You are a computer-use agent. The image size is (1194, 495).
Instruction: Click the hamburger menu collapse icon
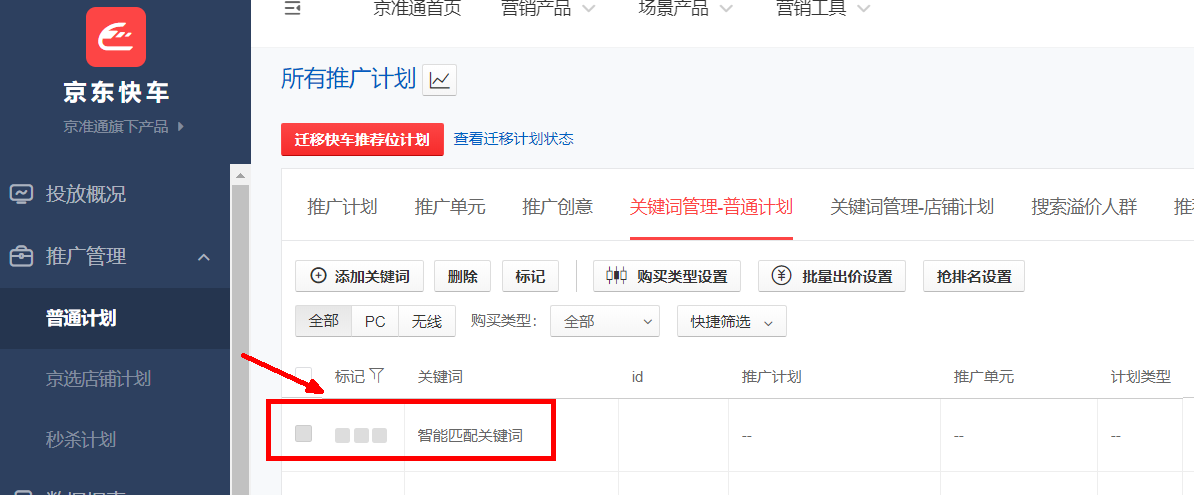click(292, 8)
